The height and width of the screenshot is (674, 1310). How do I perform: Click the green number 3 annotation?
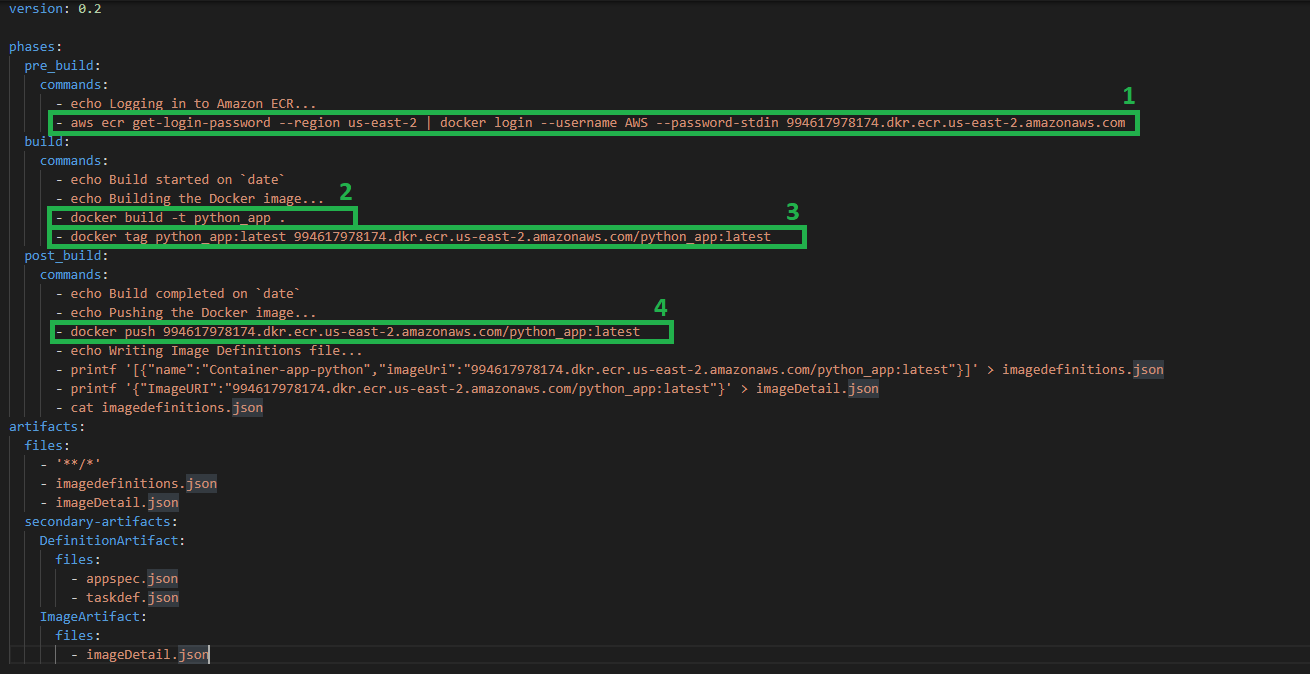792,211
